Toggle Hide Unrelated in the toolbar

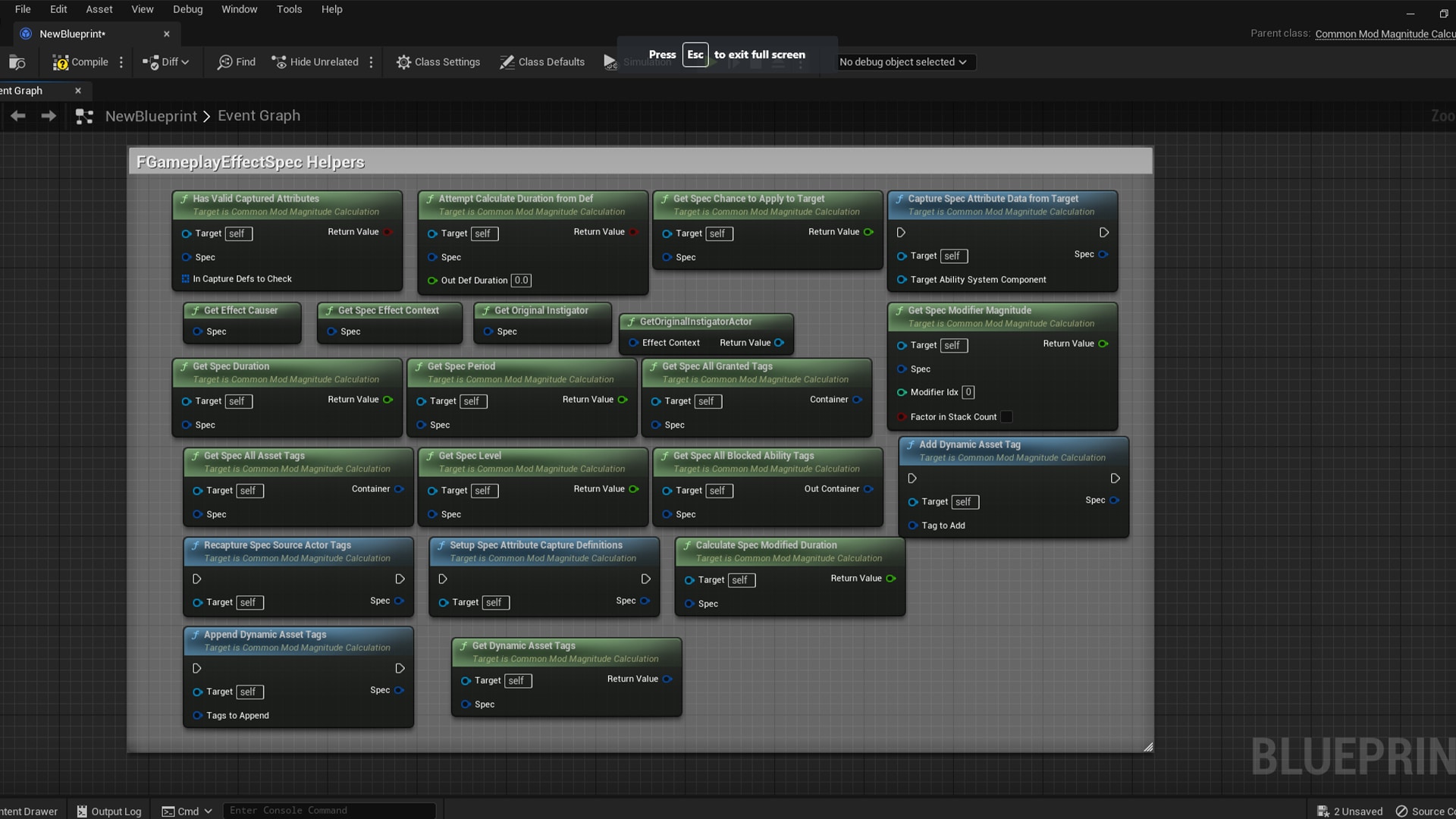coord(315,61)
